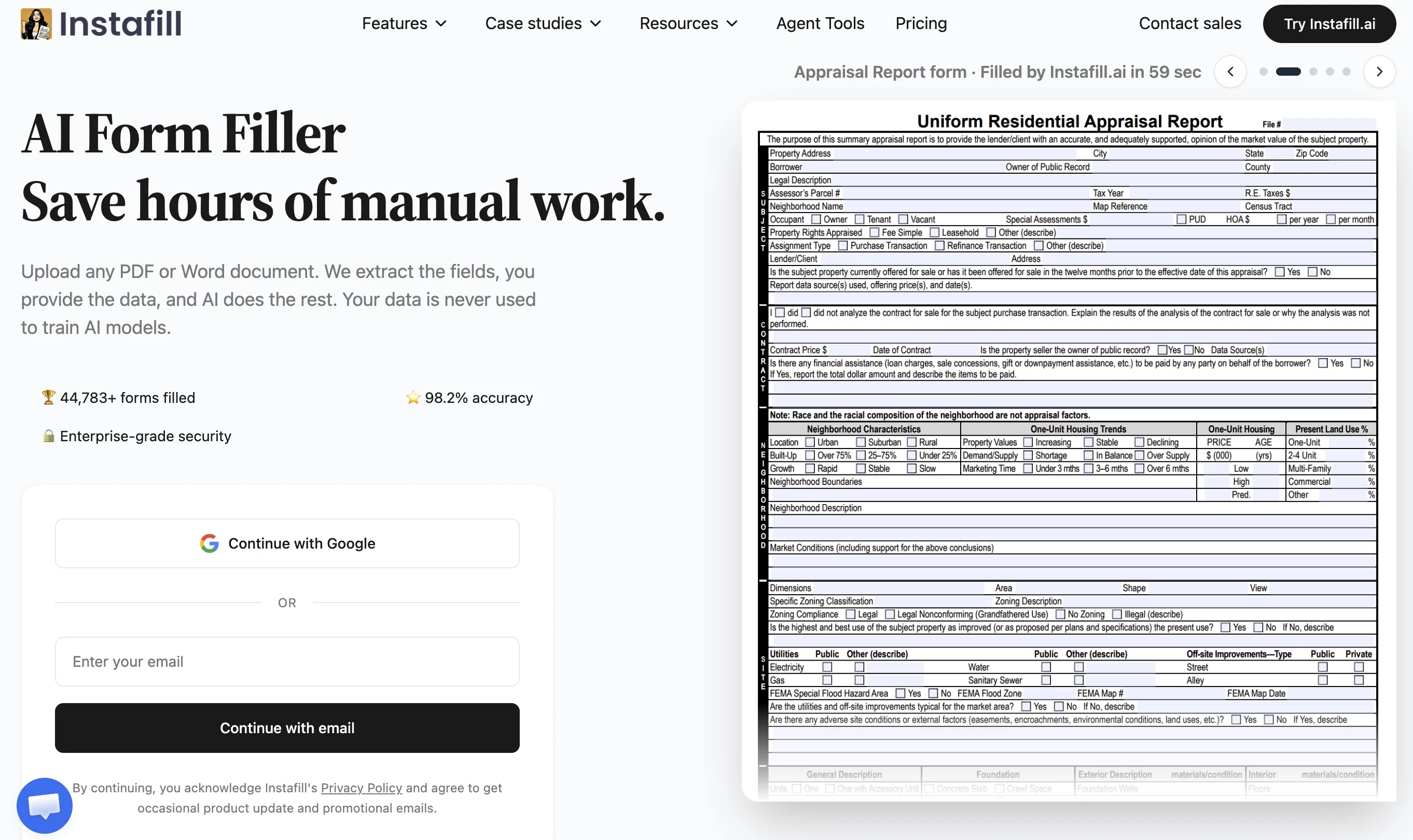Click the trophy icon beside forms filled
This screenshot has height=840, width=1413.
49,397
